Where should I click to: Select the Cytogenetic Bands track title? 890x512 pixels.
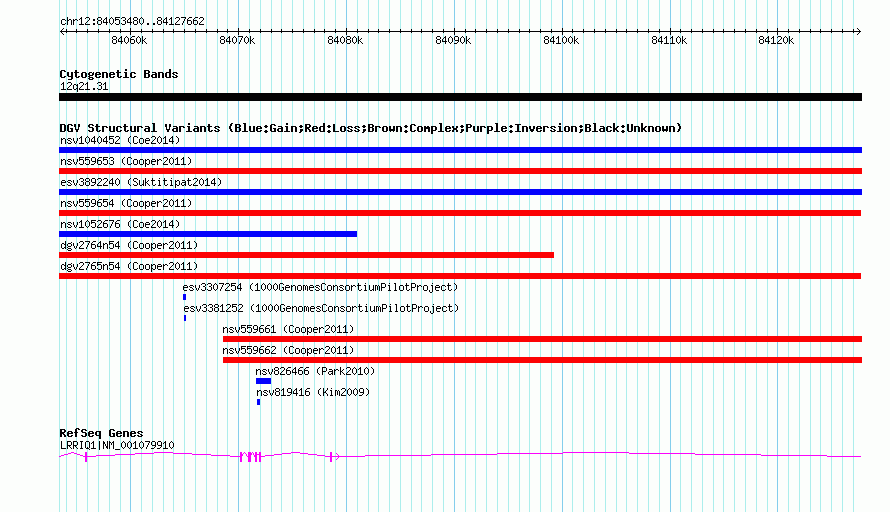(119, 74)
